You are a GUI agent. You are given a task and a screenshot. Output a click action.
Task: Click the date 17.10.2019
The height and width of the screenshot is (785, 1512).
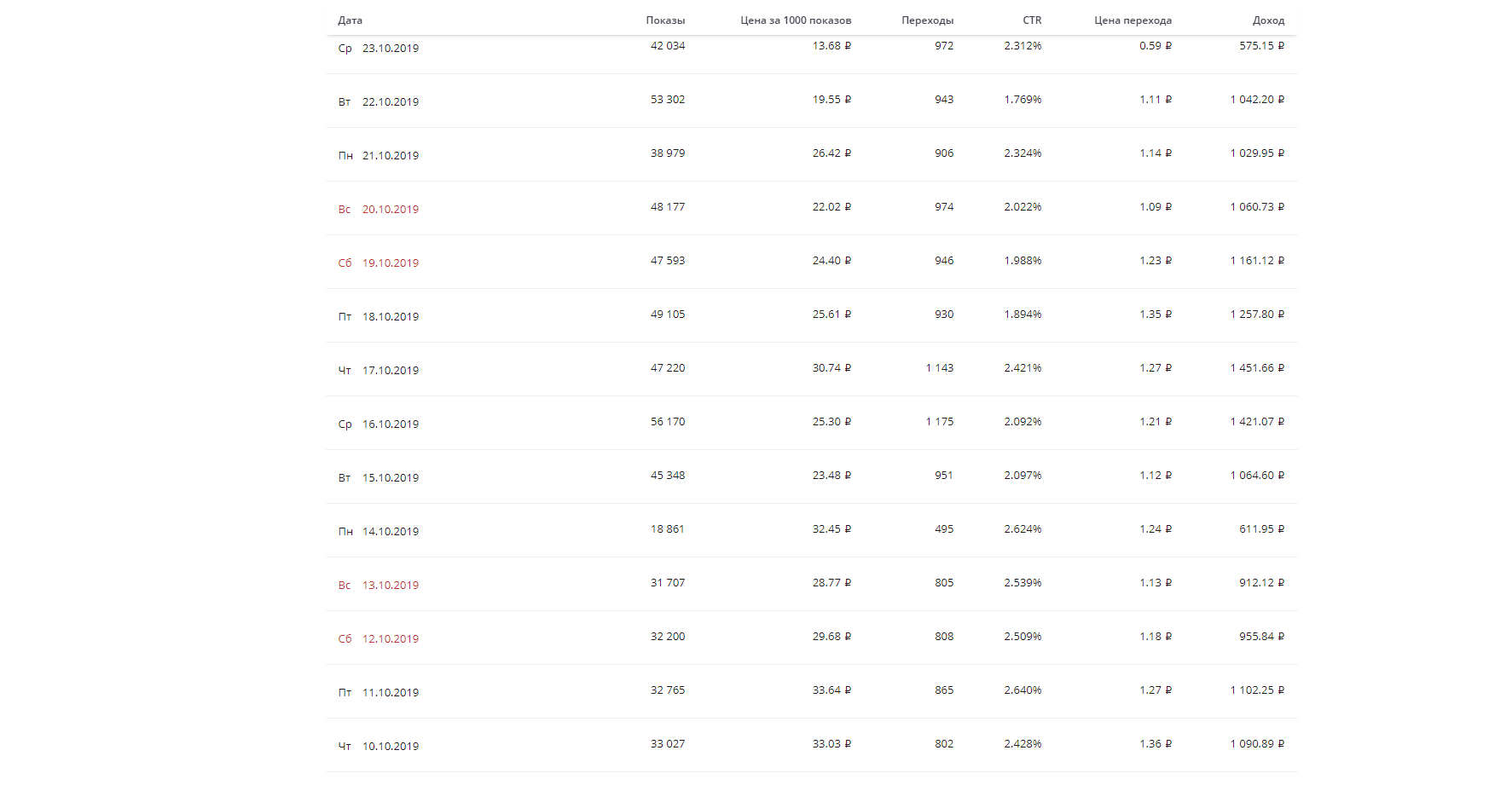pos(390,371)
